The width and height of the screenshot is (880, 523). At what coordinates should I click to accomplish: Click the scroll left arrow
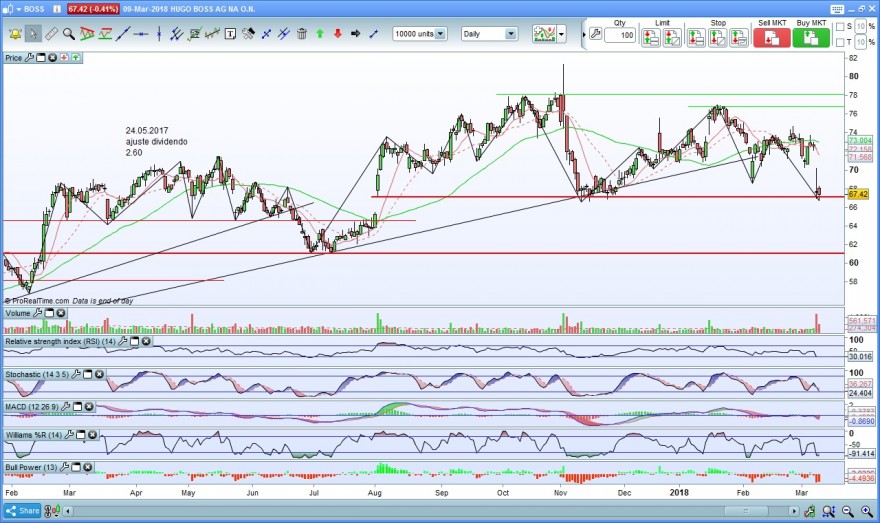(x=68, y=511)
